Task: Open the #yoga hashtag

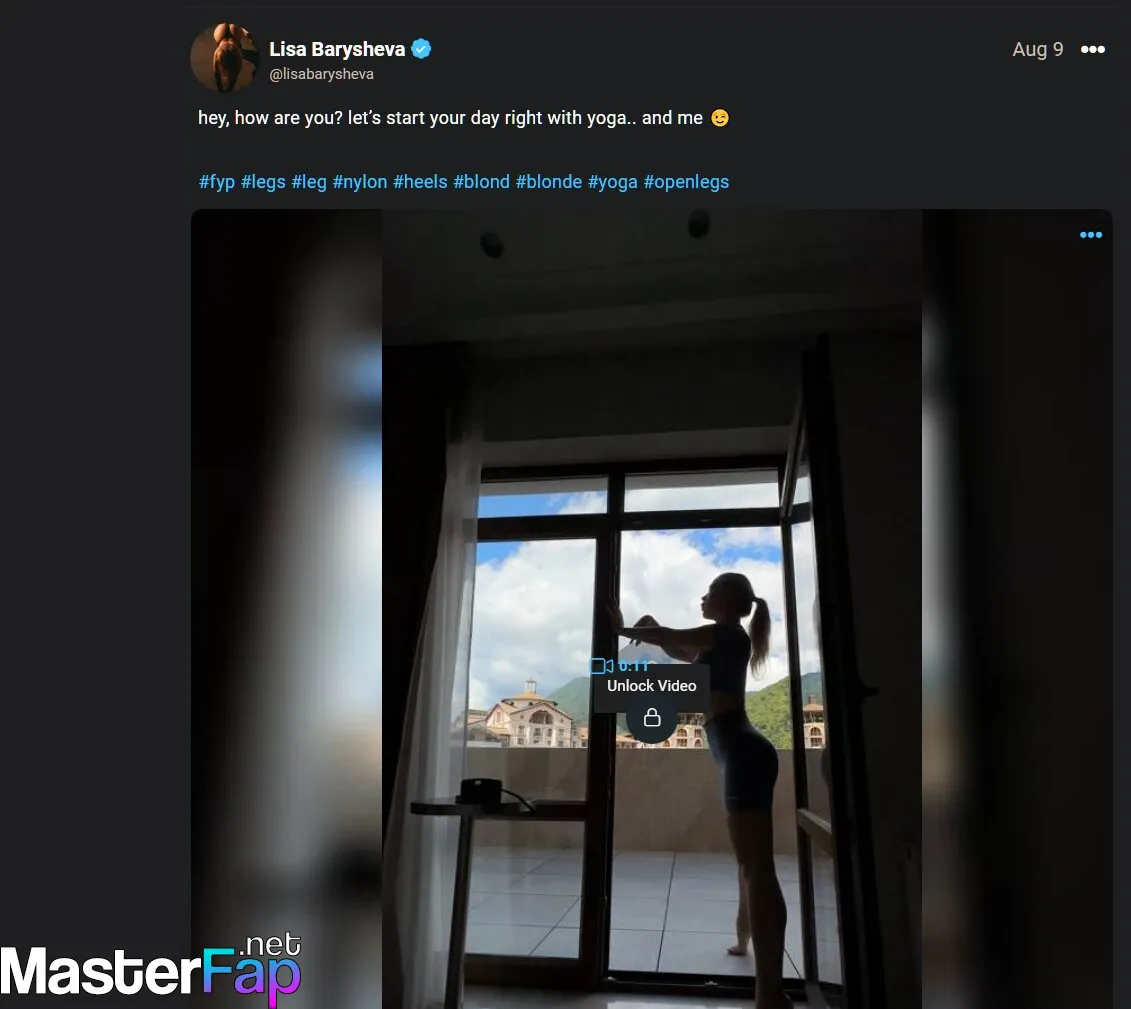Action: [x=612, y=182]
